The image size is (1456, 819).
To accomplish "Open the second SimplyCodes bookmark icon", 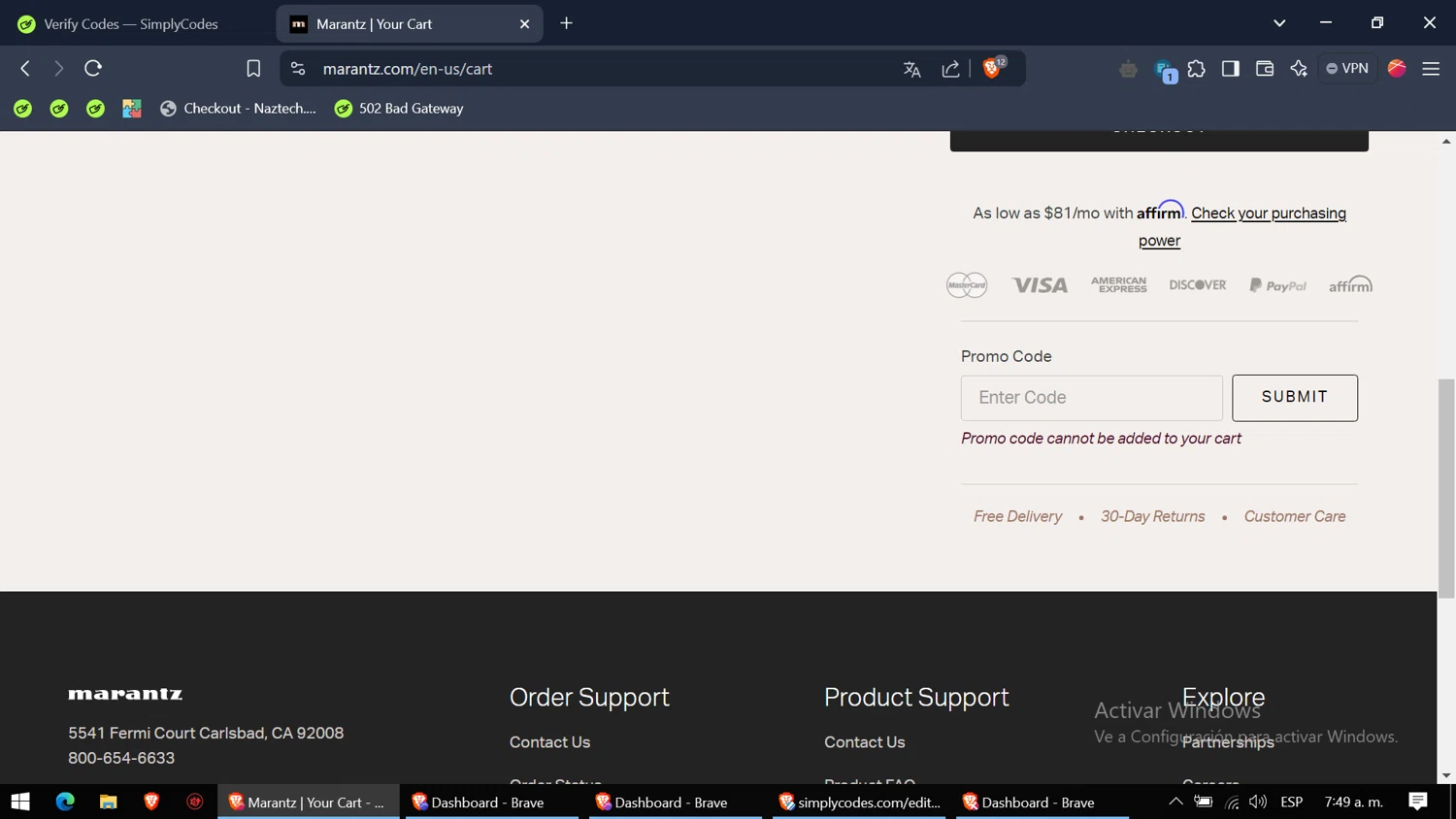I will coord(59,109).
